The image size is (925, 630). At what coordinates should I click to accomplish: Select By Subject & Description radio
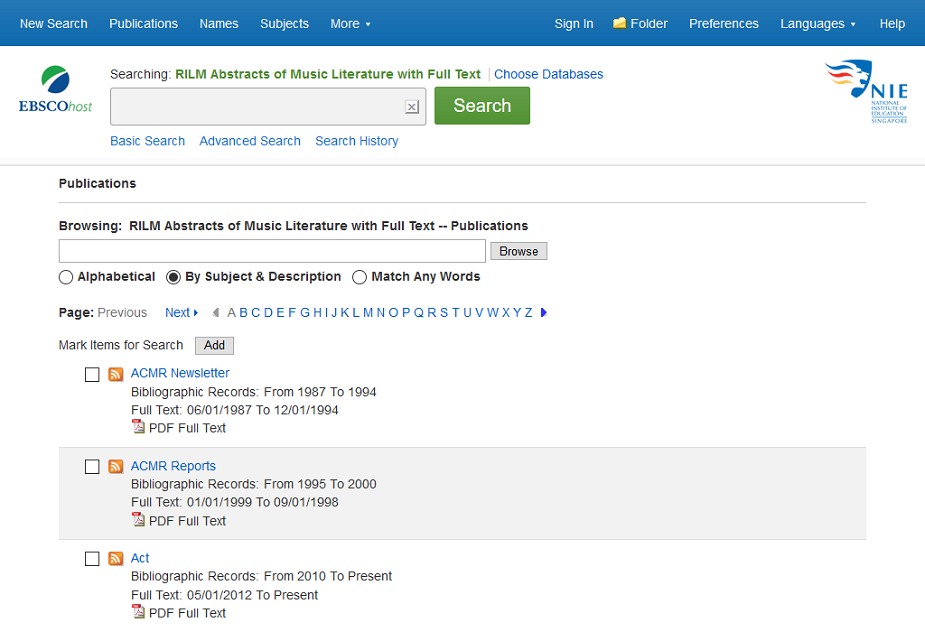pyautogui.click(x=173, y=277)
